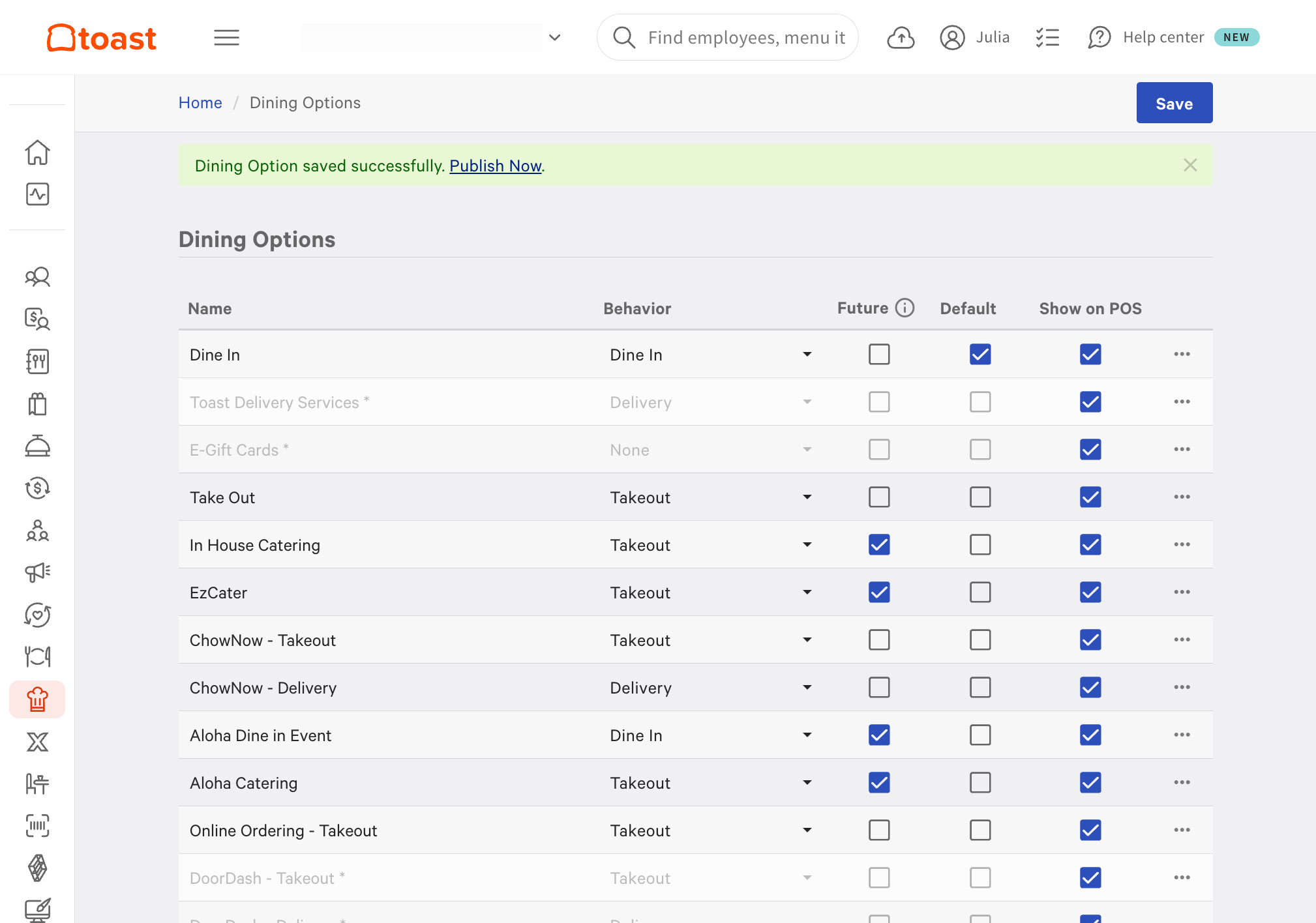Screen dimensions: 1316x923
Task: Click the Online Ordering - Takeout name
Action: (283, 830)
